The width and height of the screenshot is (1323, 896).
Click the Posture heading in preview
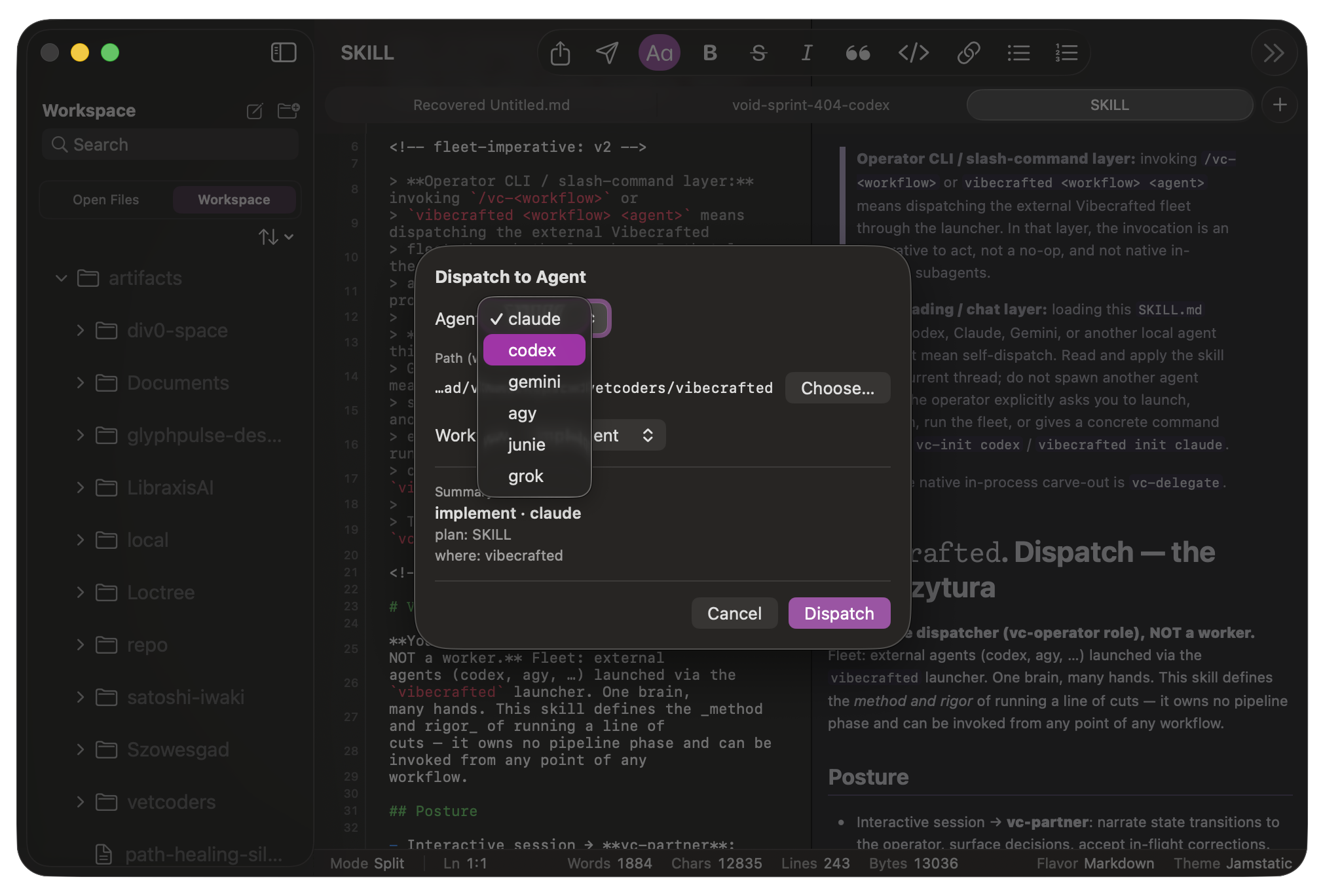[868, 777]
